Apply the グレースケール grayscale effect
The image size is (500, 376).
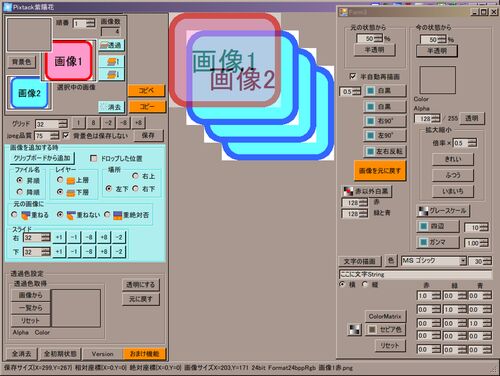click(443, 211)
